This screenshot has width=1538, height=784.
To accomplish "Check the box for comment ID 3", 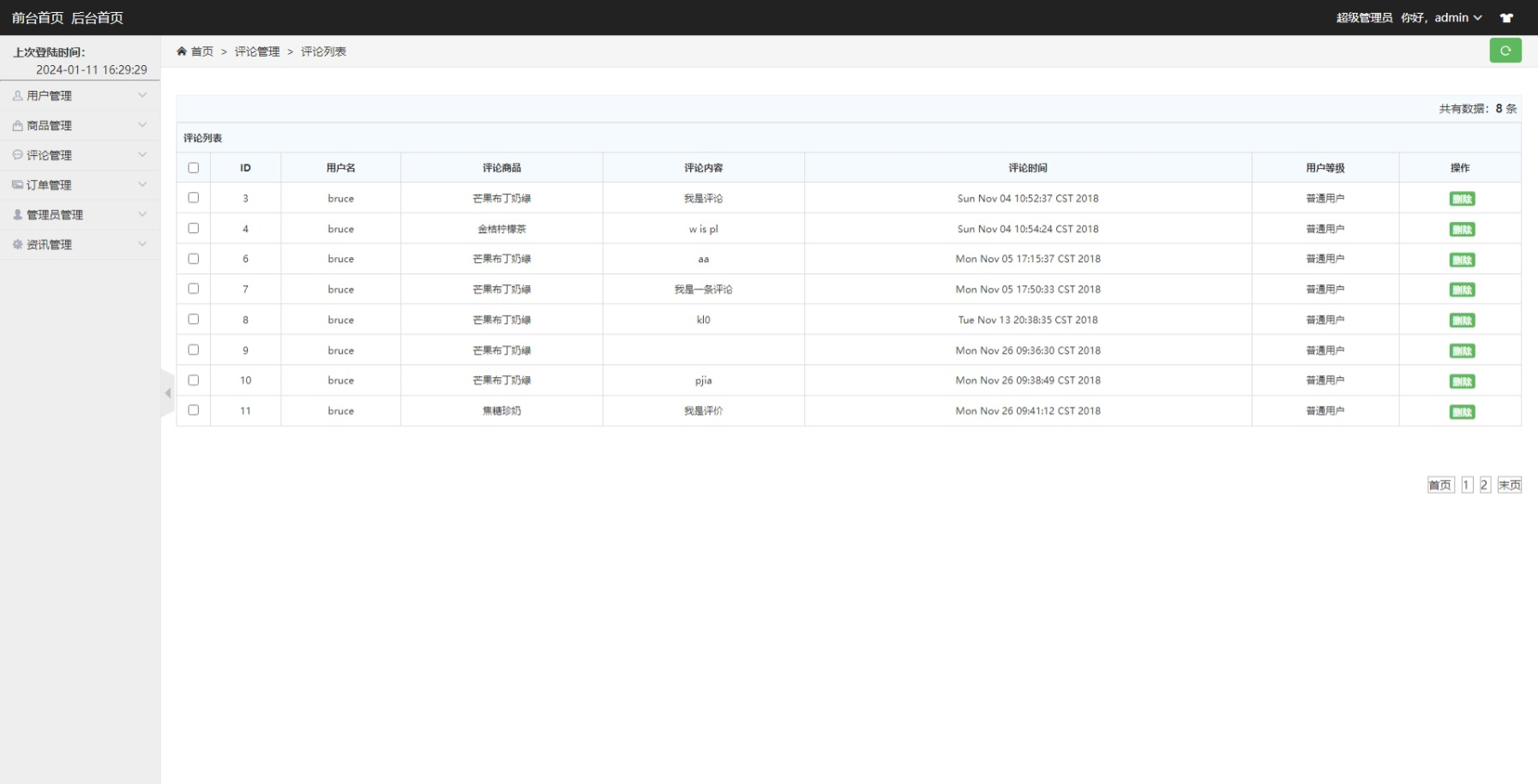I will 194,198.
